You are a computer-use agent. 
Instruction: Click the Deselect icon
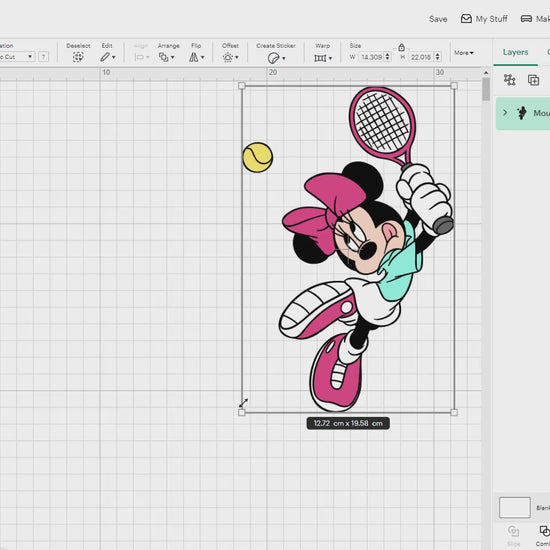tap(78, 57)
